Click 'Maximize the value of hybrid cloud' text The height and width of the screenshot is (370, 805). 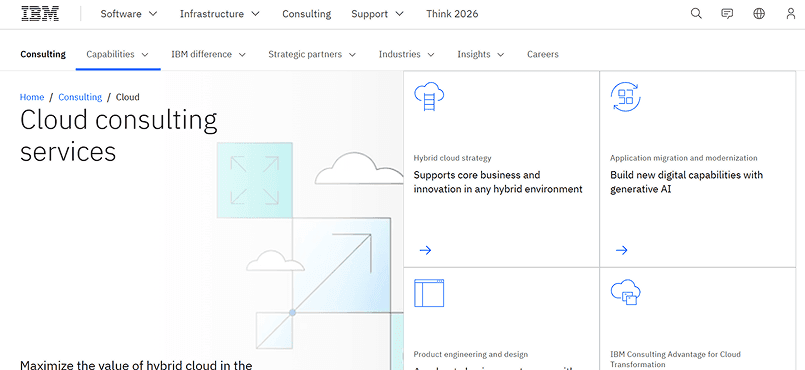tap(136, 365)
